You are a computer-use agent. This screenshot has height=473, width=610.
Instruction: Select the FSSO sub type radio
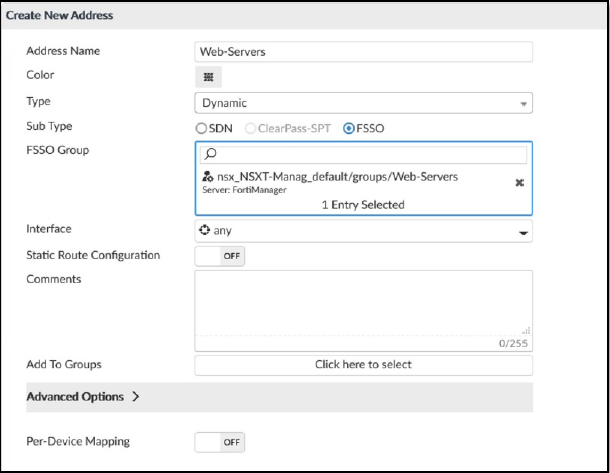coord(349,128)
